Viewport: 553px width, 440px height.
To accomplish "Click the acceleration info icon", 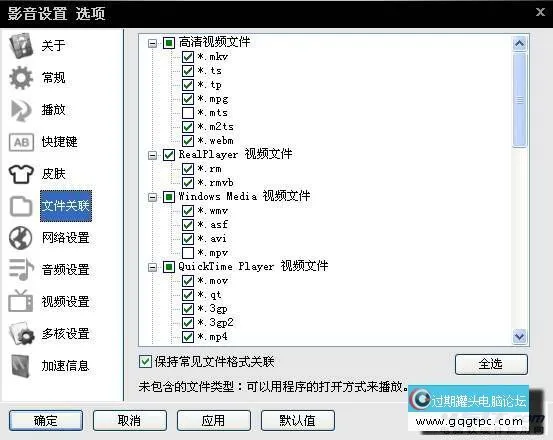I will point(20,366).
